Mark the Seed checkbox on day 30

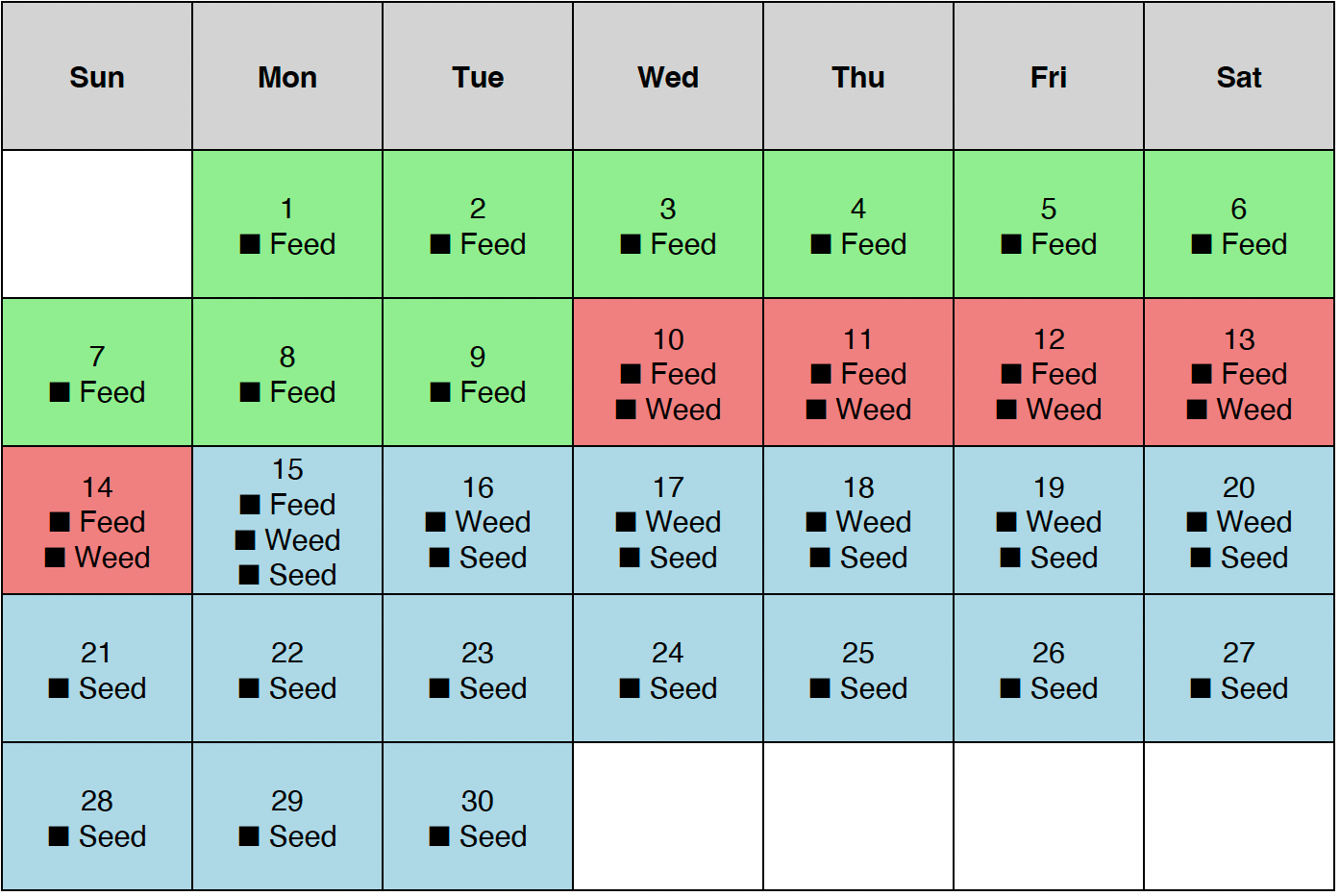pyautogui.click(x=439, y=836)
